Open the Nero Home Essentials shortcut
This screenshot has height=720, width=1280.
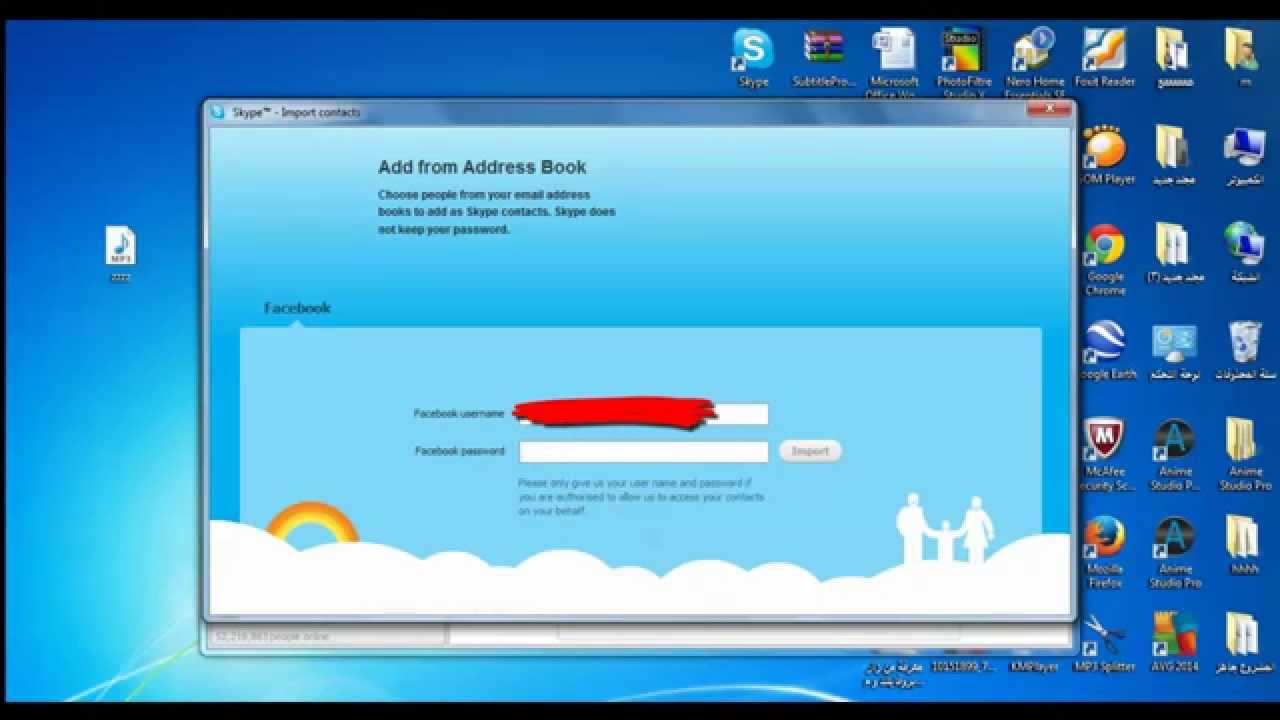[1035, 60]
